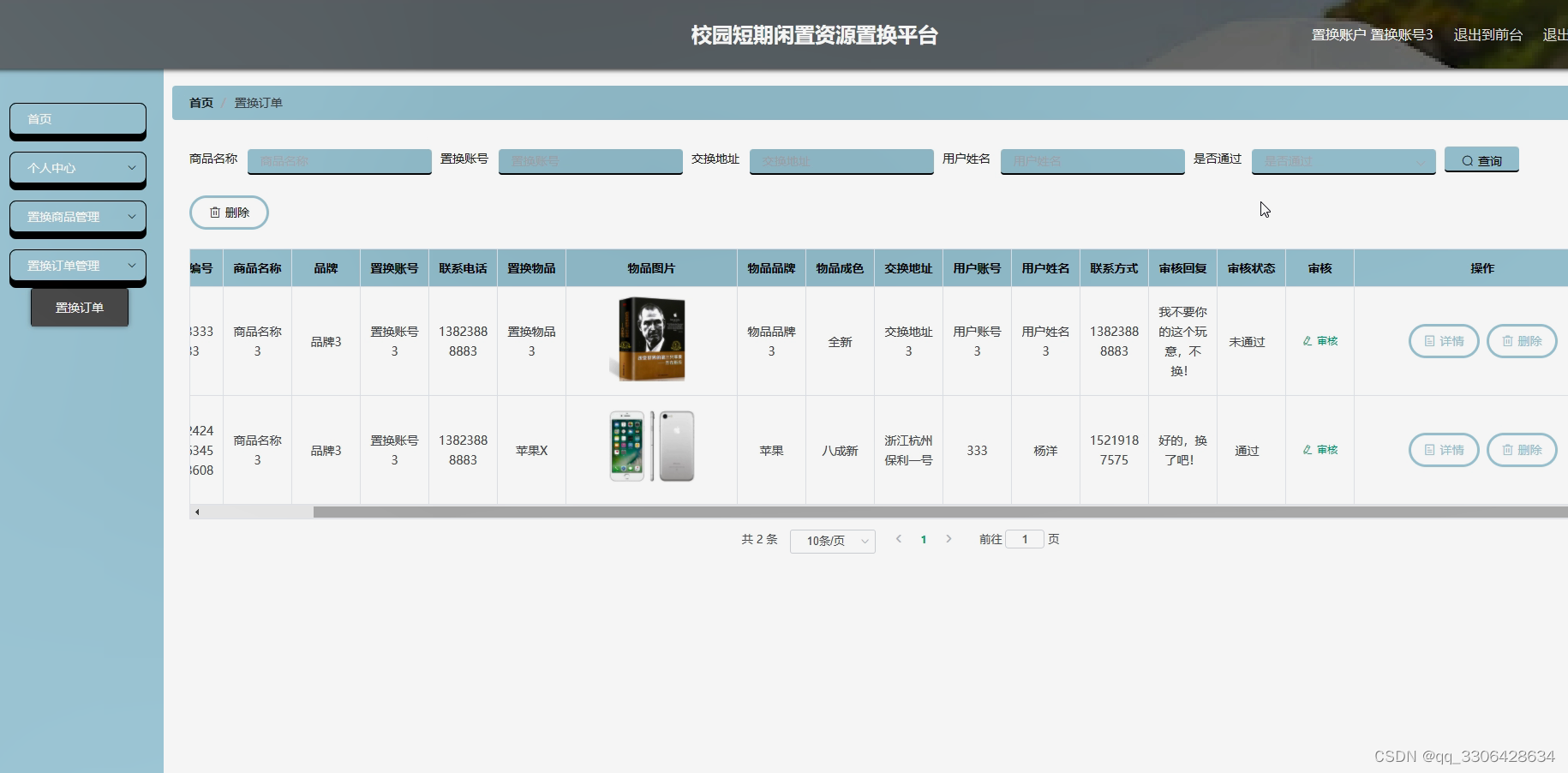This screenshot has height=773, width=1568.
Task: Focus the 交换地址 search field
Action: 841,161
